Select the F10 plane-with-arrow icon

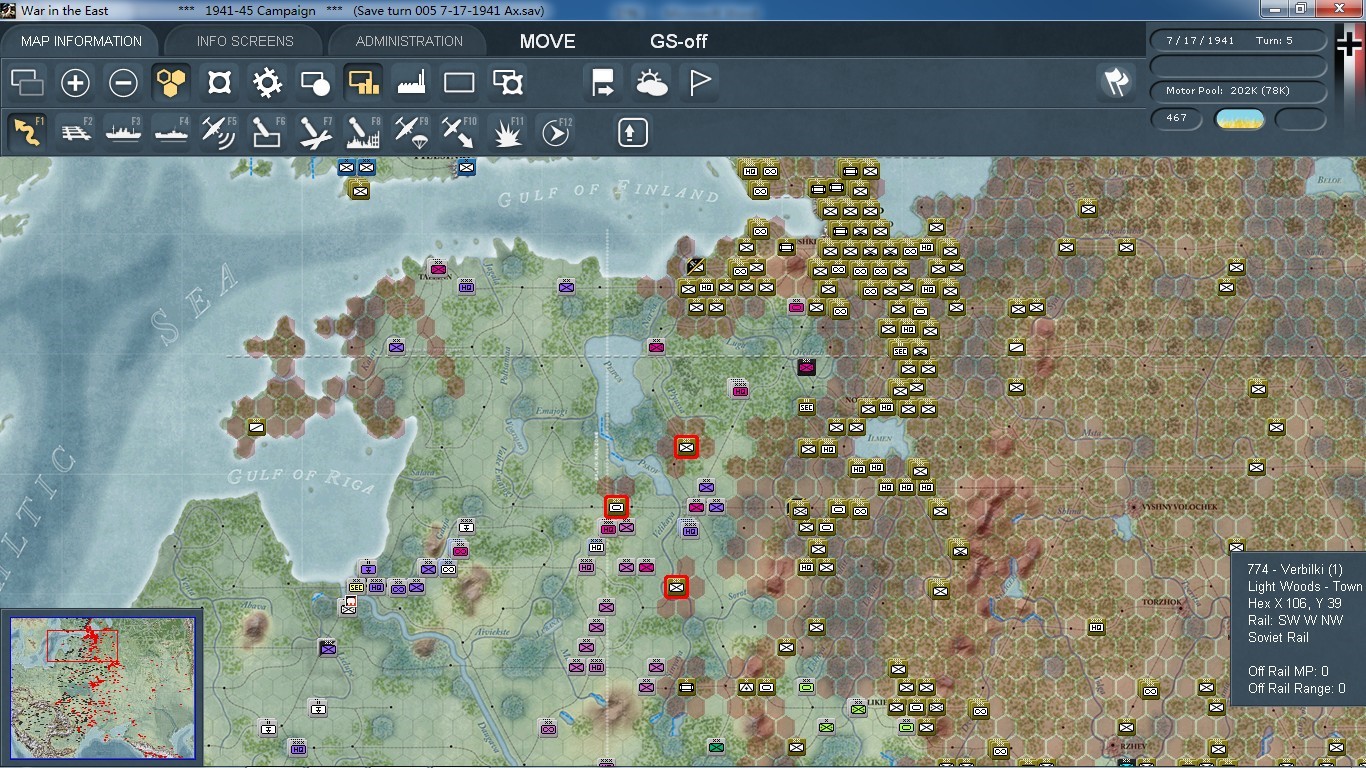point(459,131)
